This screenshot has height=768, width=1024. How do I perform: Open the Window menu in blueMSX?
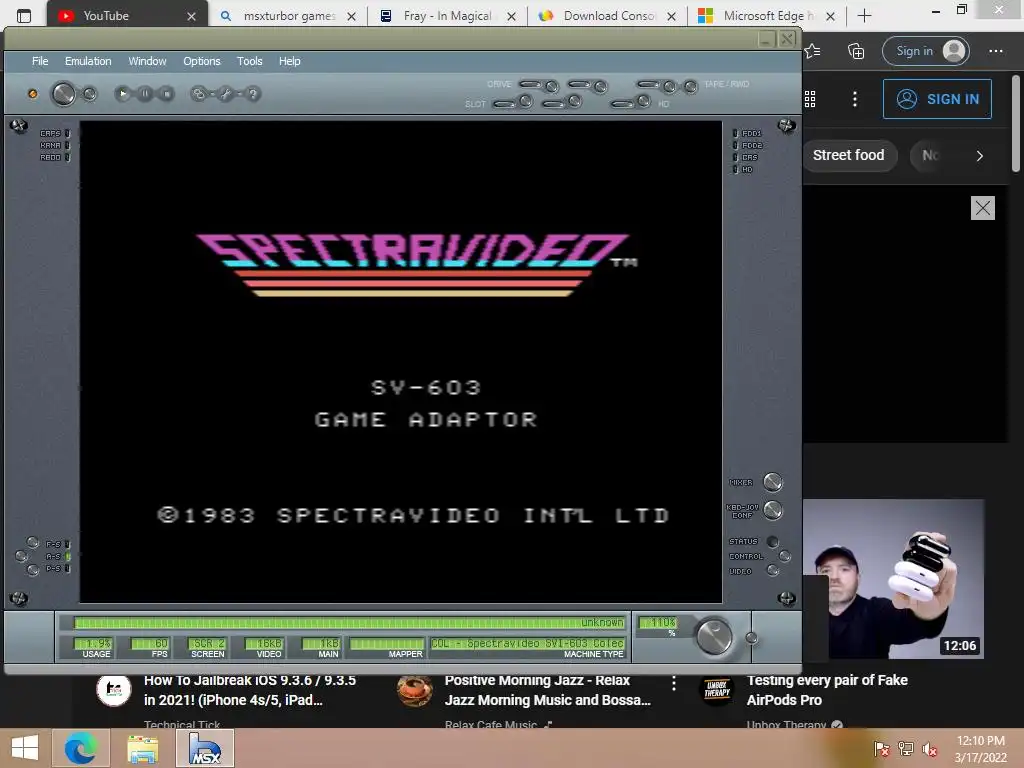click(147, 61)
